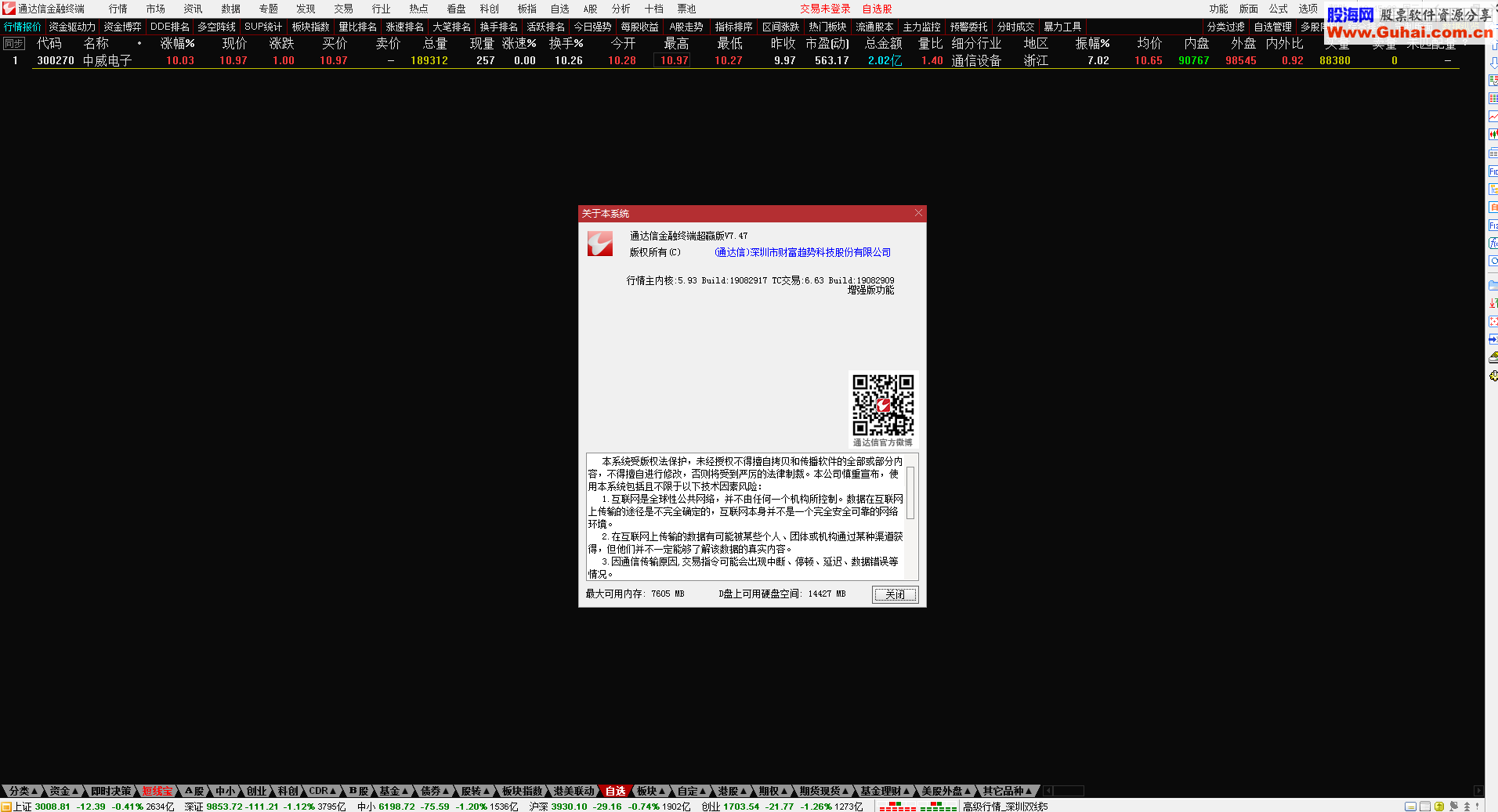The height and width of the screenshot is (812, 1498).
Task: Open the red trend line chart icon in sidebar
Action: pyautogui.click(x=1493, y=117)
